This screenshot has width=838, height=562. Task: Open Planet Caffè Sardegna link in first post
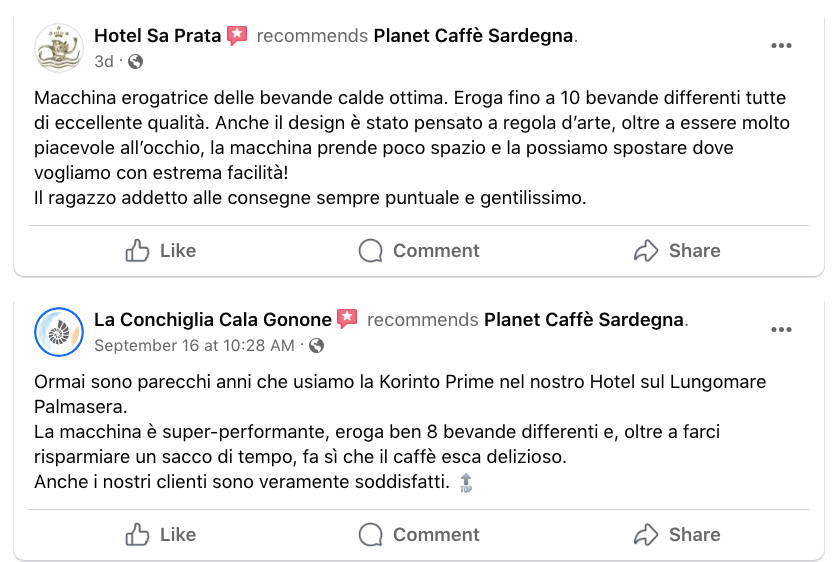pyautogui.click(x=474, y=36)
